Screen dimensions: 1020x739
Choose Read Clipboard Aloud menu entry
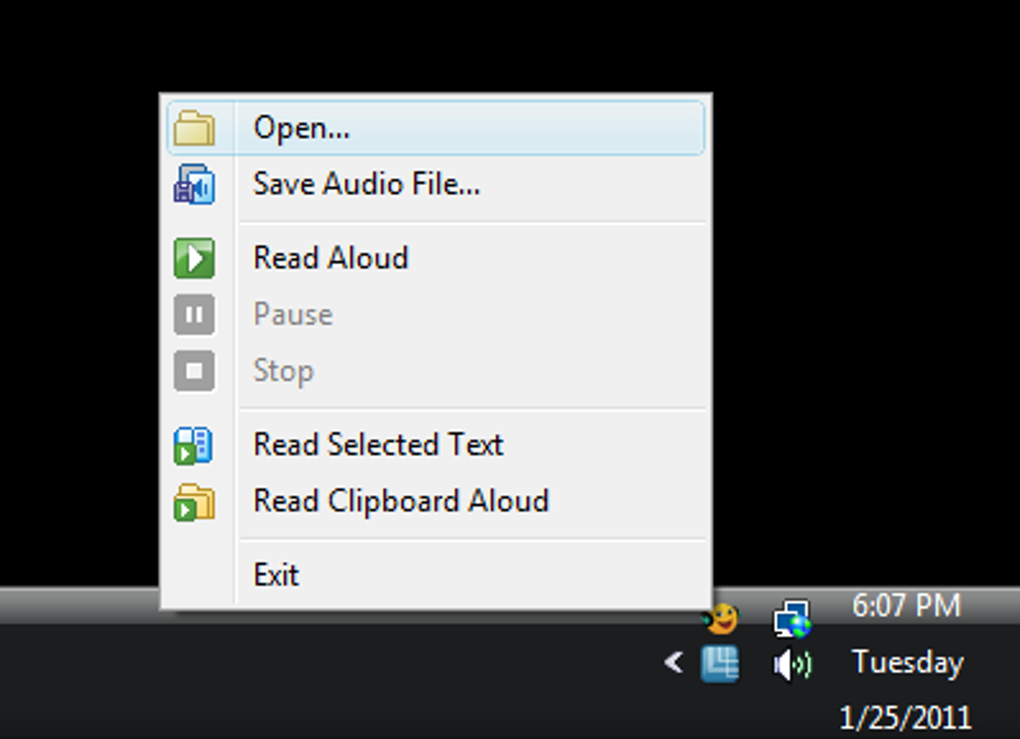coord(436,502)
